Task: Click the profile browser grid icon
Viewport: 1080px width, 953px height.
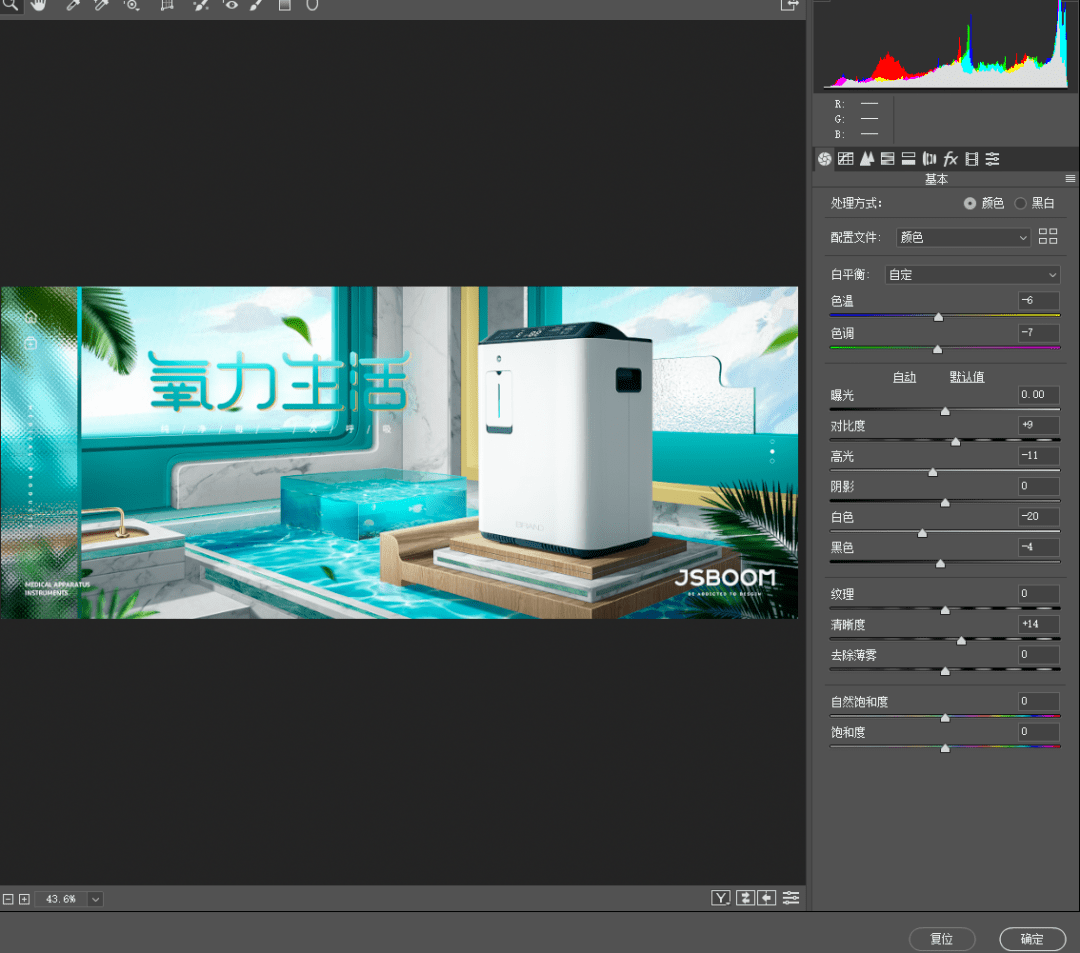Action: [x=1048, y=237]
